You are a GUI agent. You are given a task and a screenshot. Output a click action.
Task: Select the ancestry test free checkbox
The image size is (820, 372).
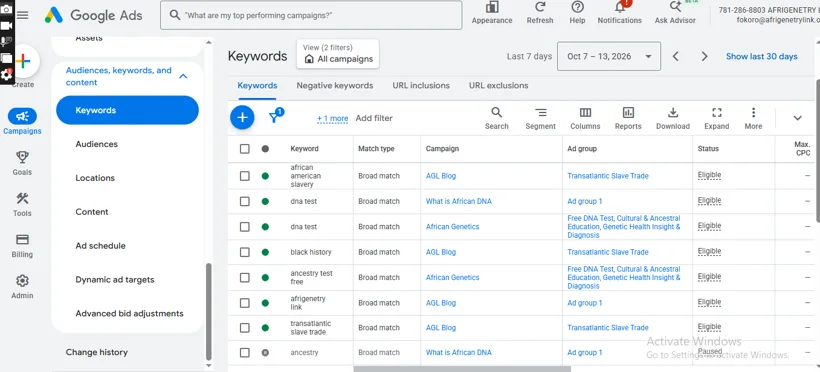pyautogui.click(x=245, y=277)
